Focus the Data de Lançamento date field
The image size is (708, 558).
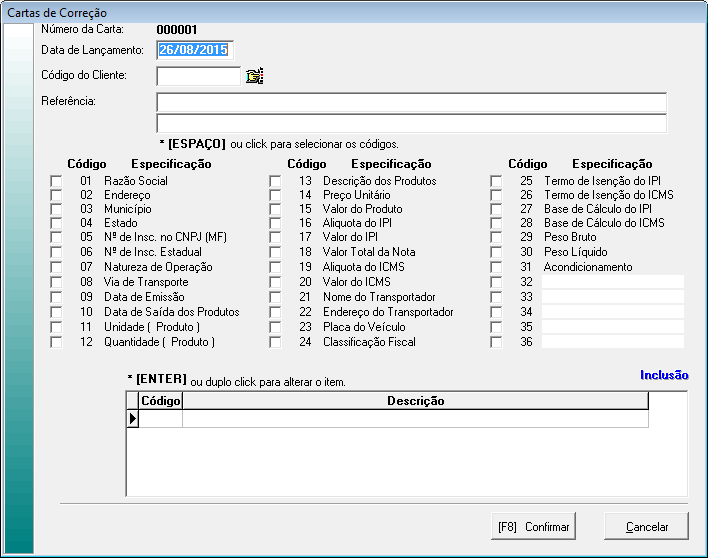(195, 50)
